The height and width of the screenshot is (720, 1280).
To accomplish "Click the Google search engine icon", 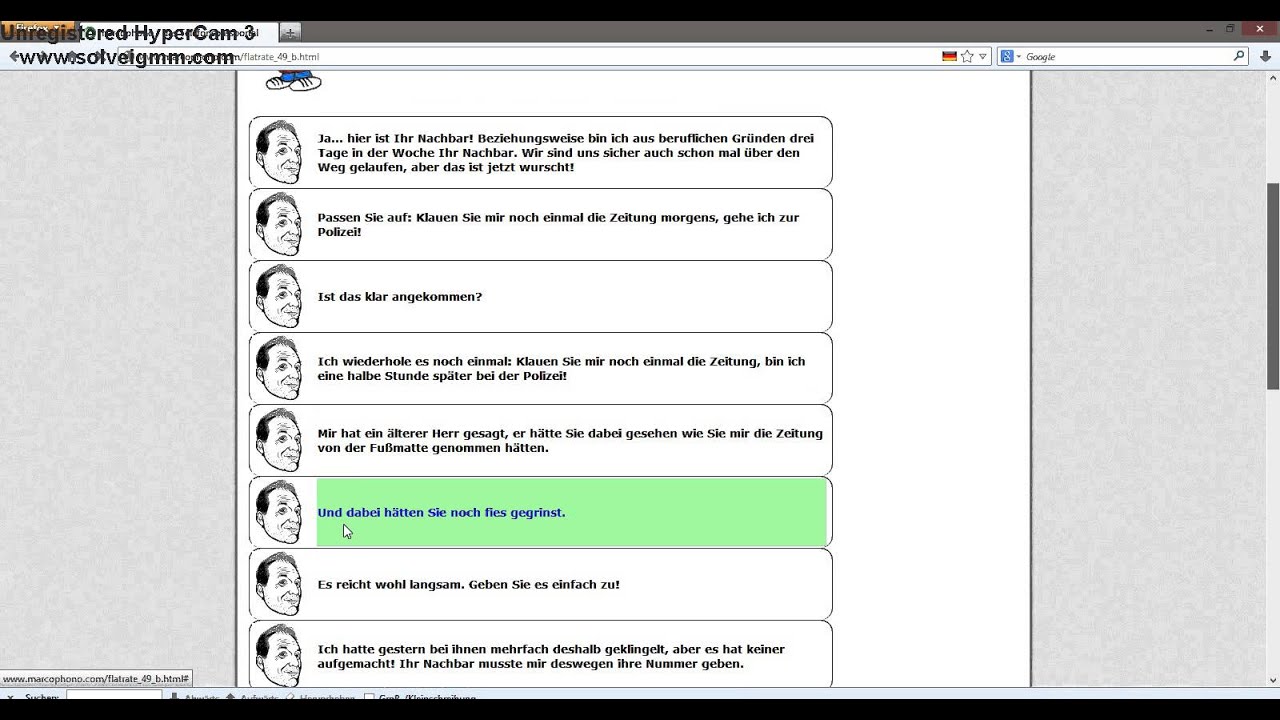I will 1007,57.
